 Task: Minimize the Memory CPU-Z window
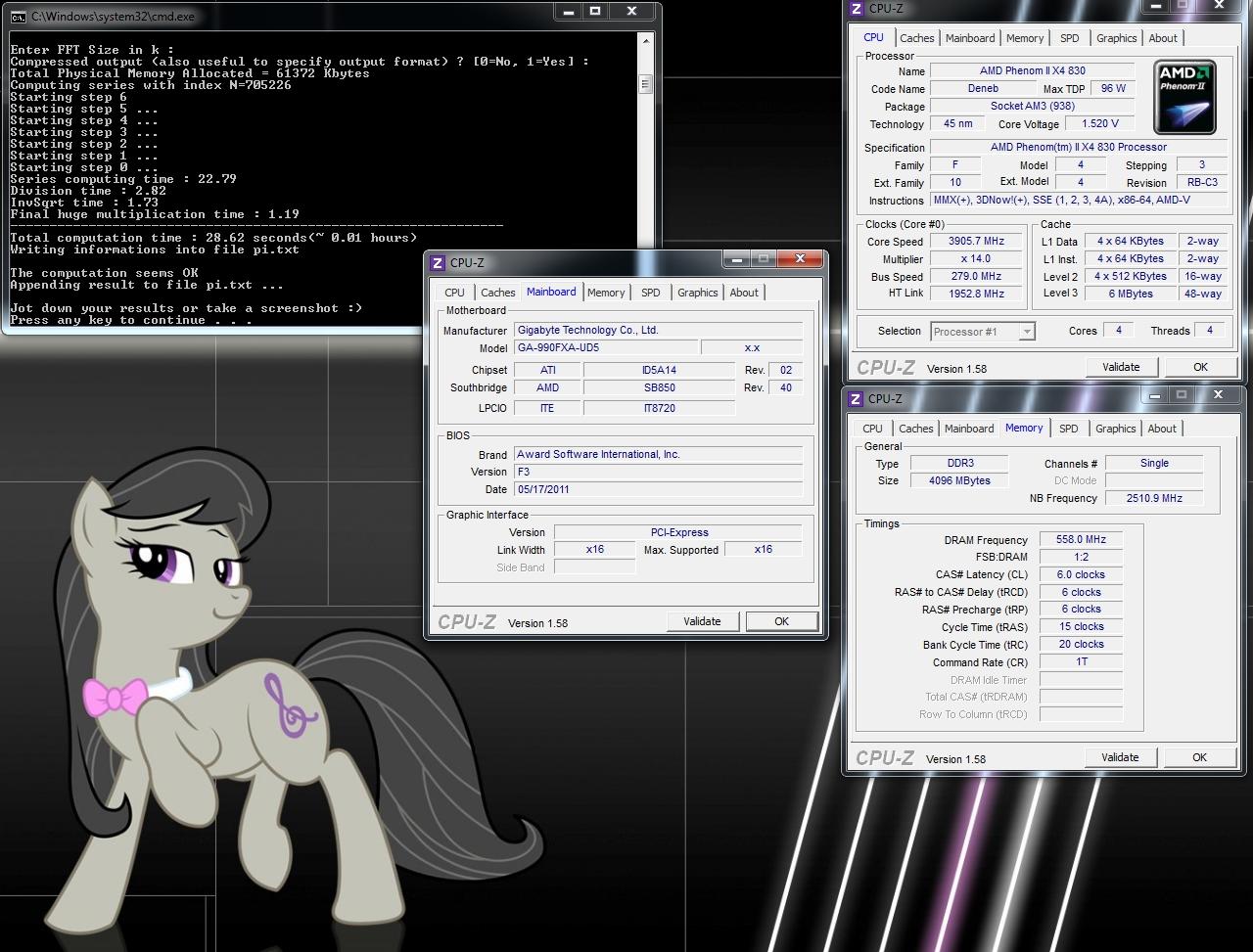point(1155,394)
